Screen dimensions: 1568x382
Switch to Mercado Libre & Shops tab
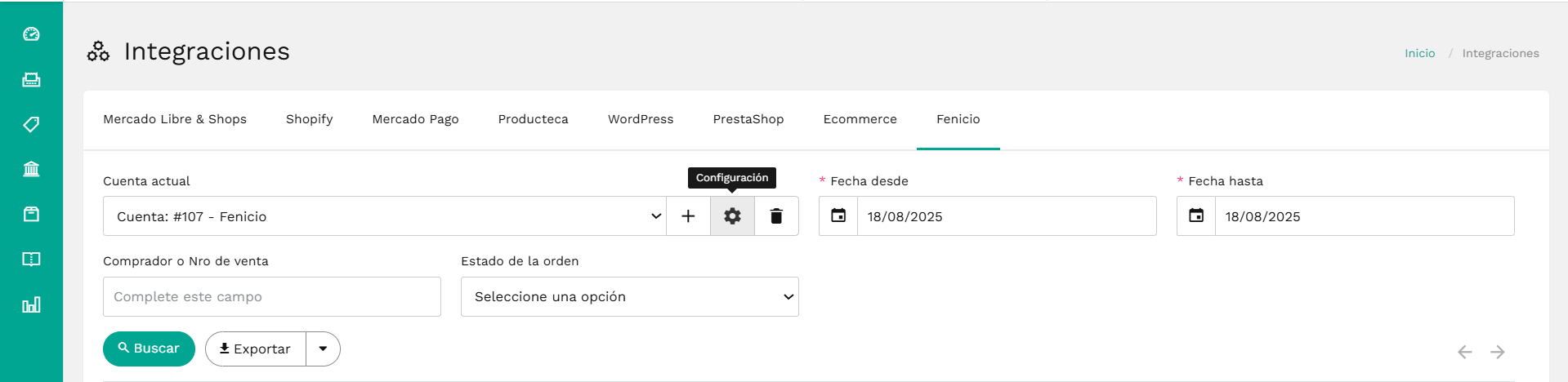pos(175,119)
